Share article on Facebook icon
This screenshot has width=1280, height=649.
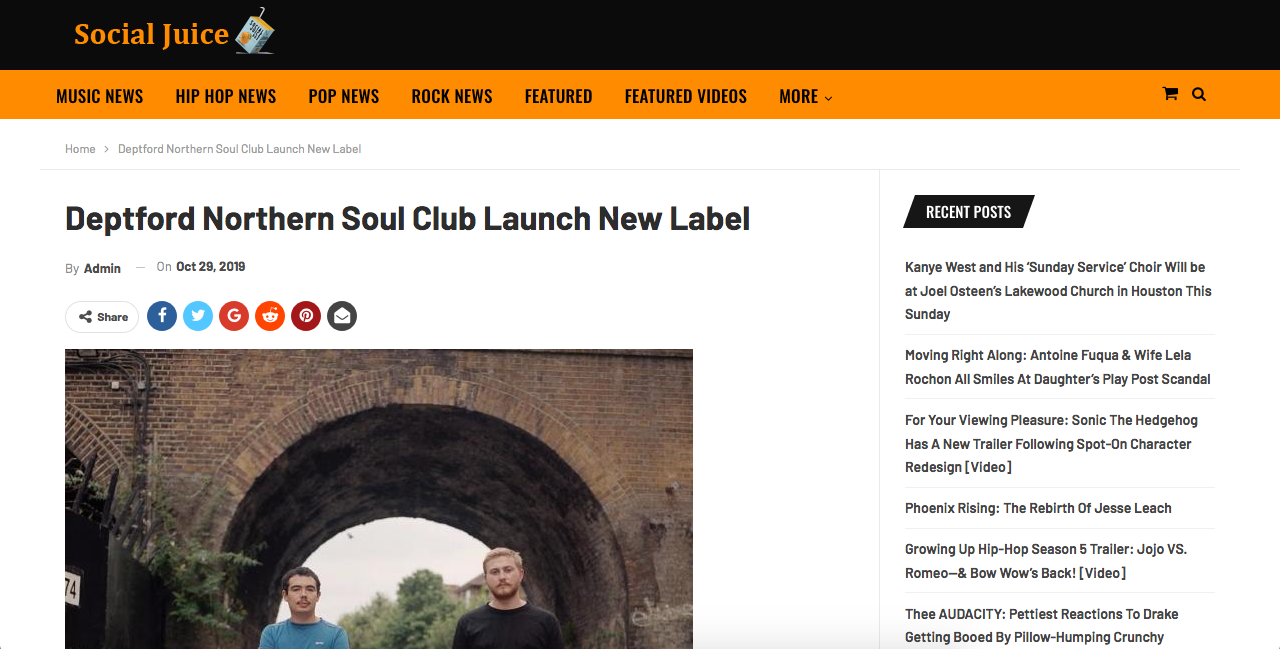coord(162,316)
